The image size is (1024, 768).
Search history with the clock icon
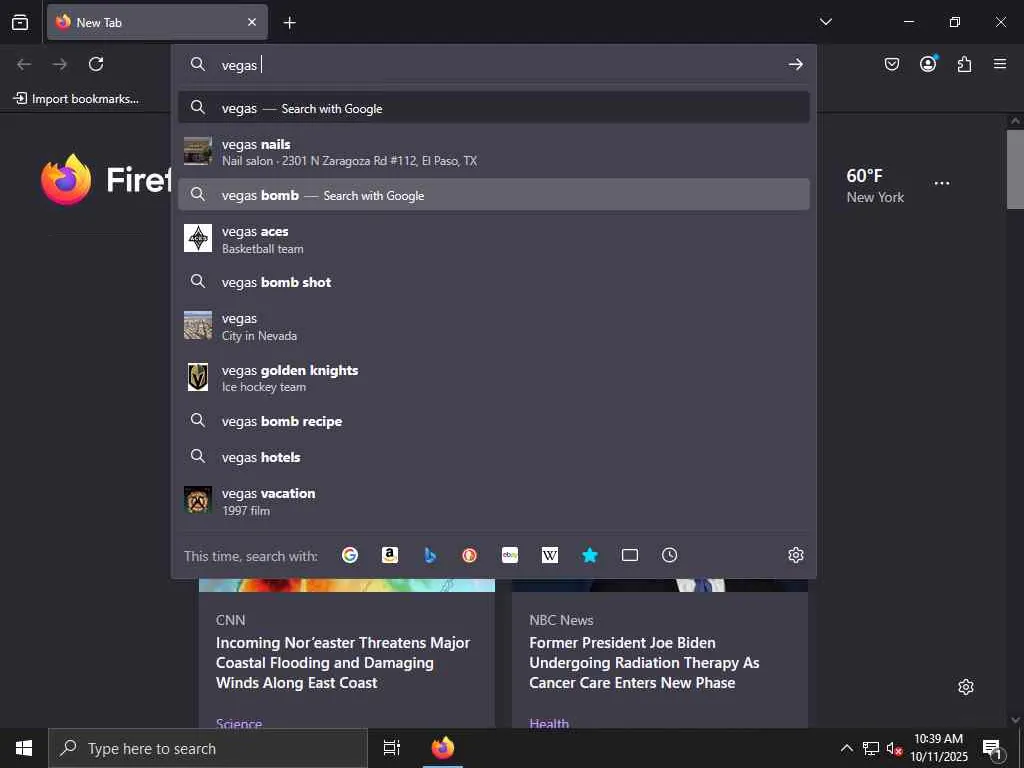[669, 555]
